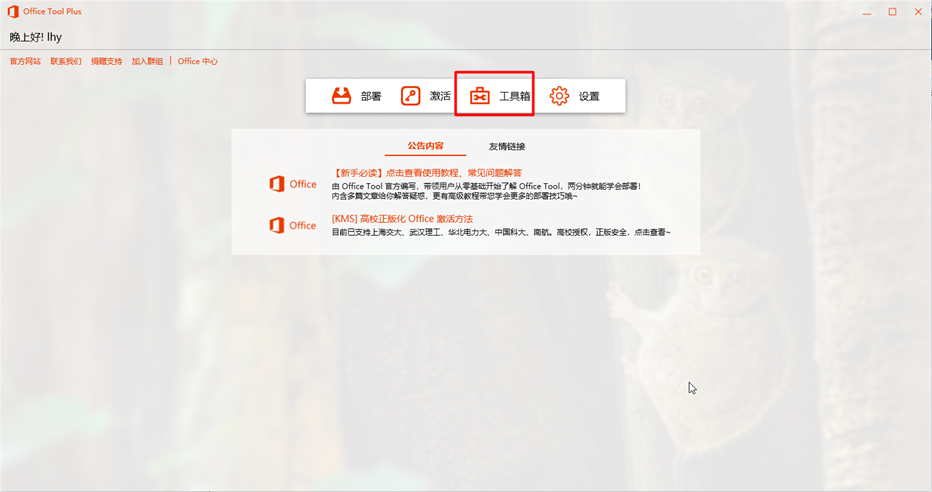Viewport: 932px width, 492px height.
Task: Maximize the Office Tool Plus window
Action: point(892,12)
